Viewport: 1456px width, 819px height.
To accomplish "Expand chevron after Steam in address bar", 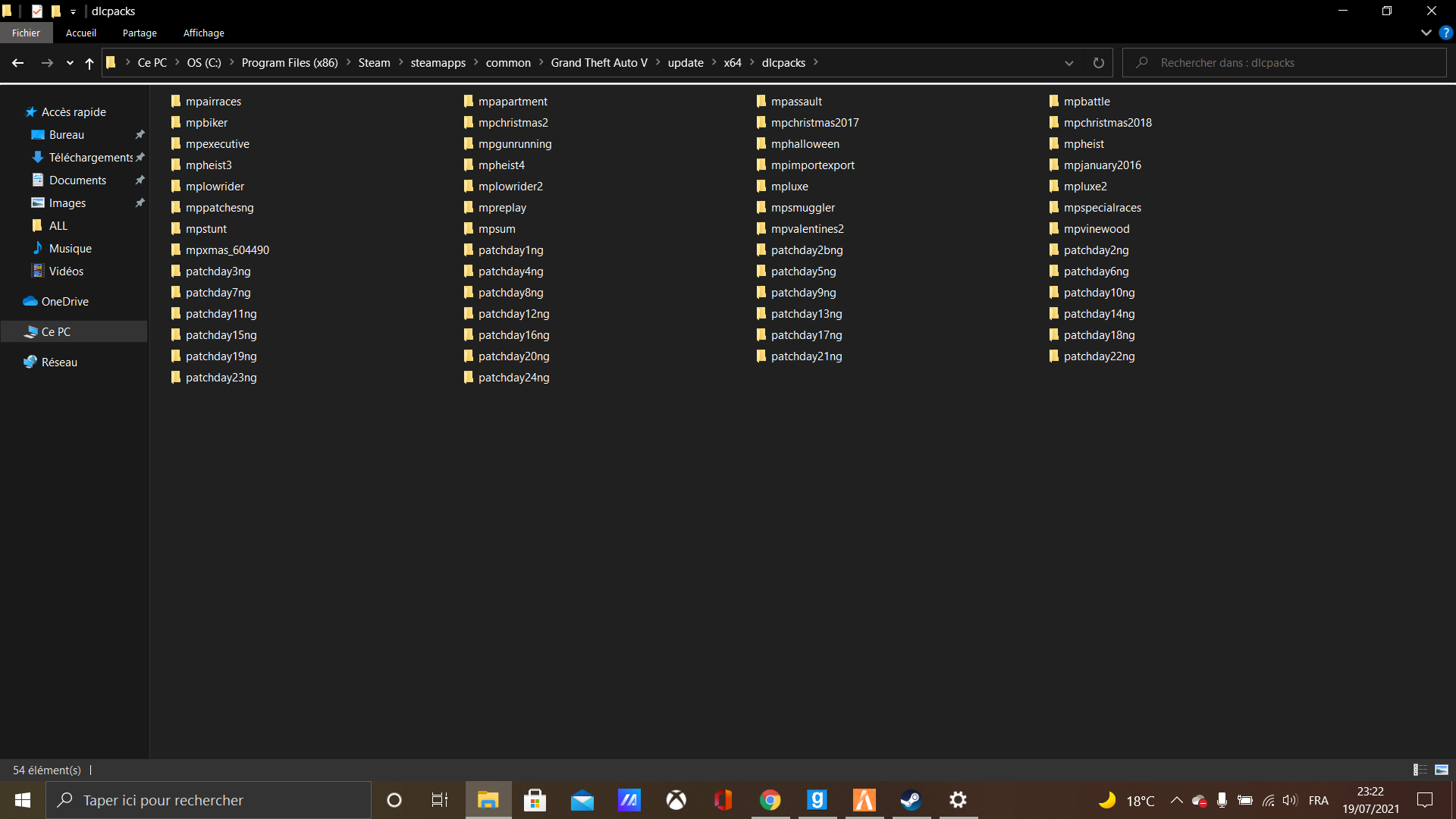I will [400, 62].
